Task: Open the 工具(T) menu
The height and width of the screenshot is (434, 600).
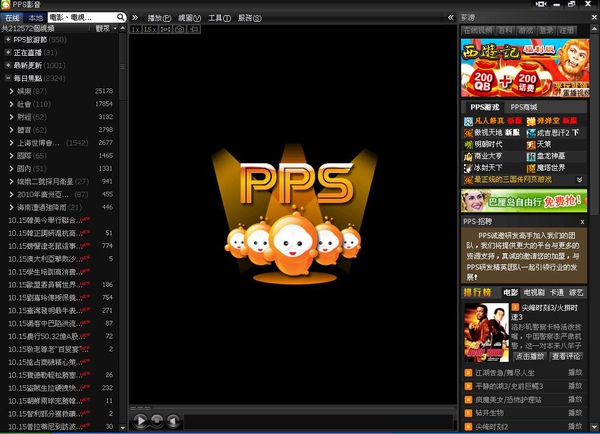Action: pos(220,18)
